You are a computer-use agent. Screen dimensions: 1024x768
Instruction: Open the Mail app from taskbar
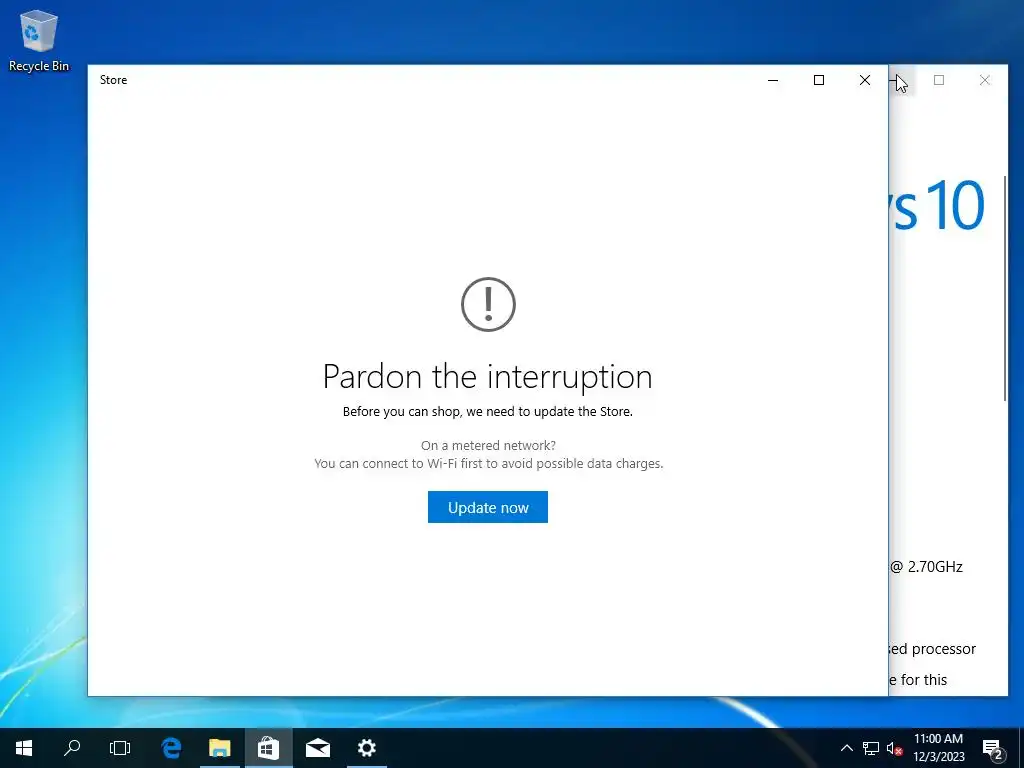[317, 748]
